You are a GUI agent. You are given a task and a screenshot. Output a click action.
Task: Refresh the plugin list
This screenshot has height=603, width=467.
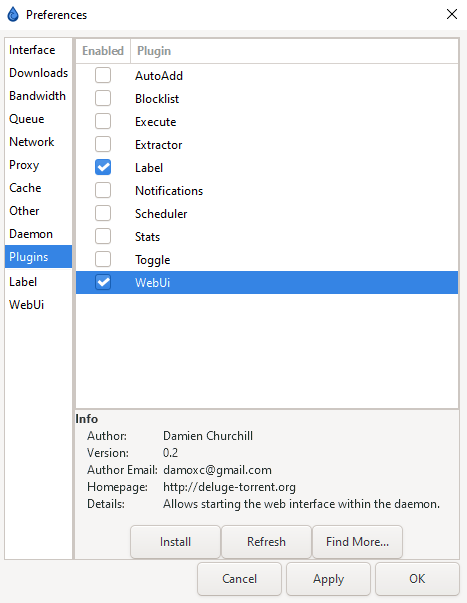266,541
